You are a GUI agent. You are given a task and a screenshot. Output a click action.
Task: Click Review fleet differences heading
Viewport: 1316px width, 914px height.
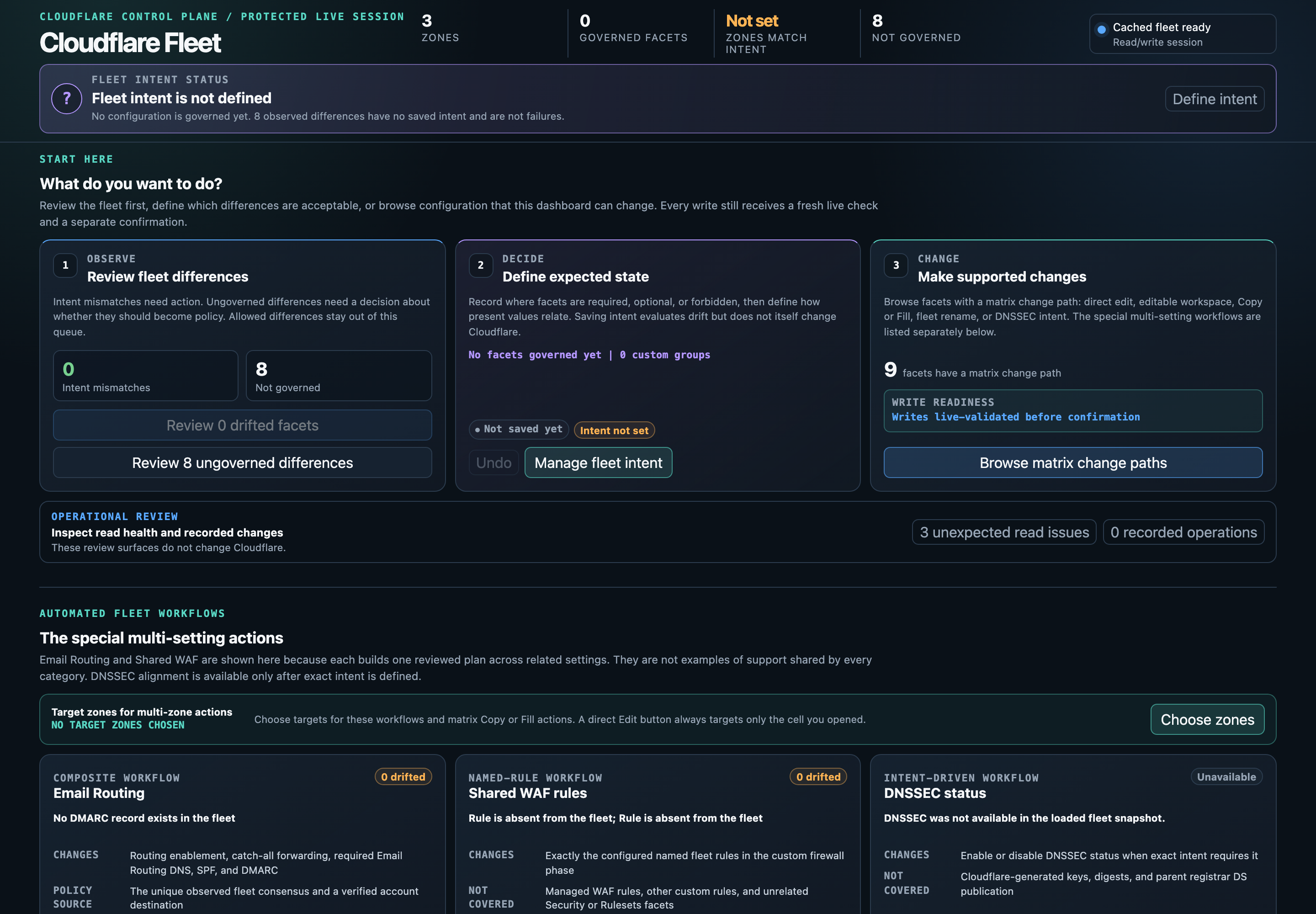click(168, 276)
